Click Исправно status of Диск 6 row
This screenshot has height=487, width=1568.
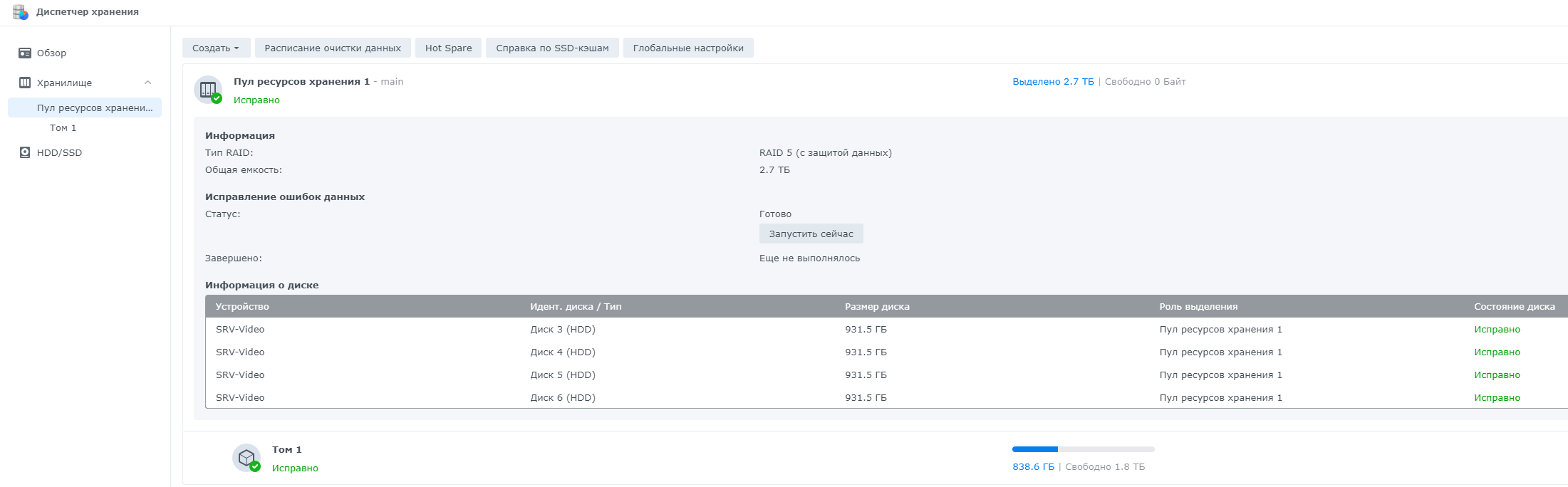[x=1497, y=398]
